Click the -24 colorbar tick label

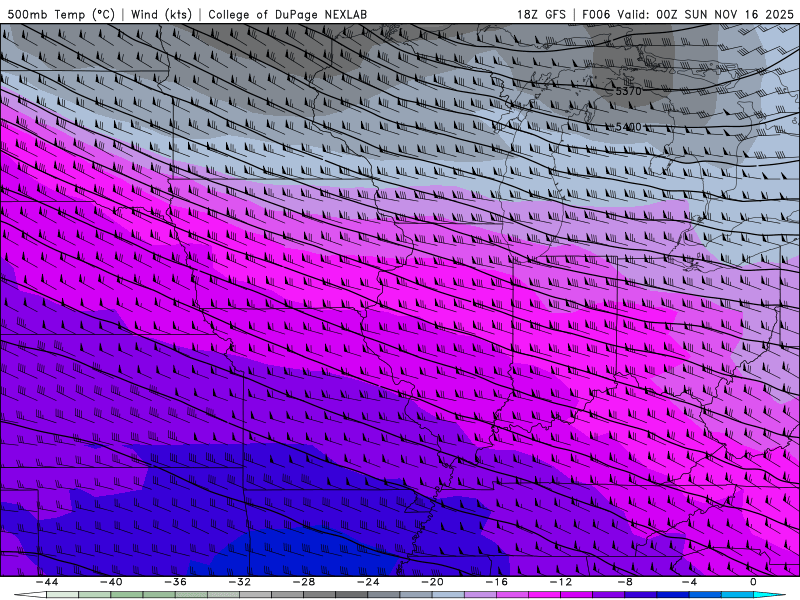tap(368, 582)
